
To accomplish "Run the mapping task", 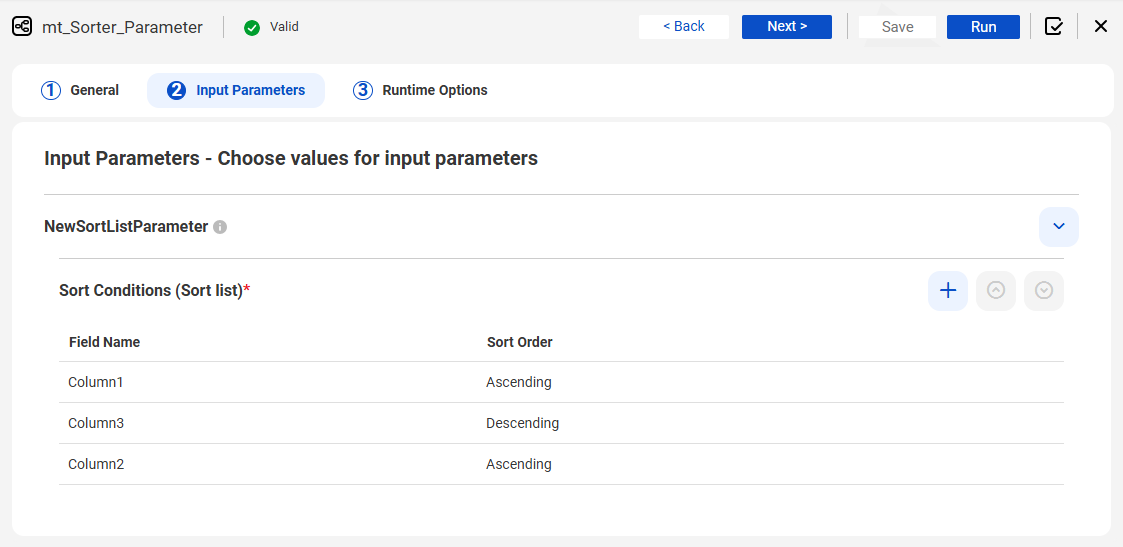I will pyautogui.click(x=983, y=26).
